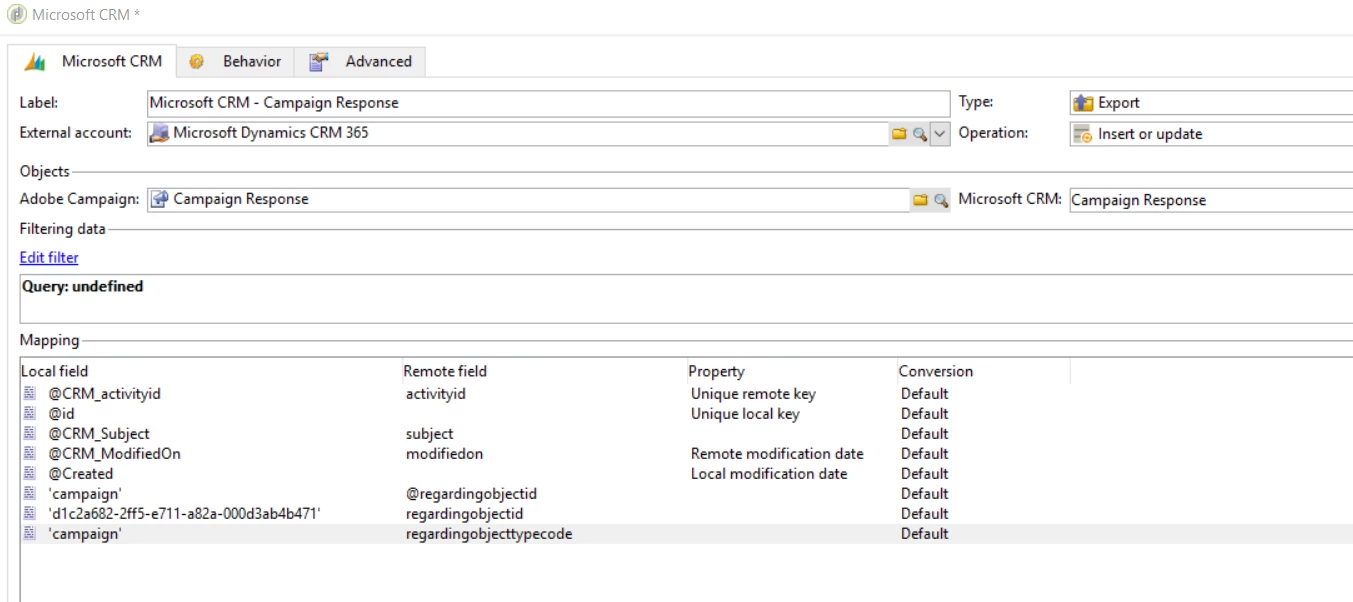The height and width of the screenshot is (602, 1353).
Task: Click the Insert or update operation icon
Action: [x=1082, y=134]
